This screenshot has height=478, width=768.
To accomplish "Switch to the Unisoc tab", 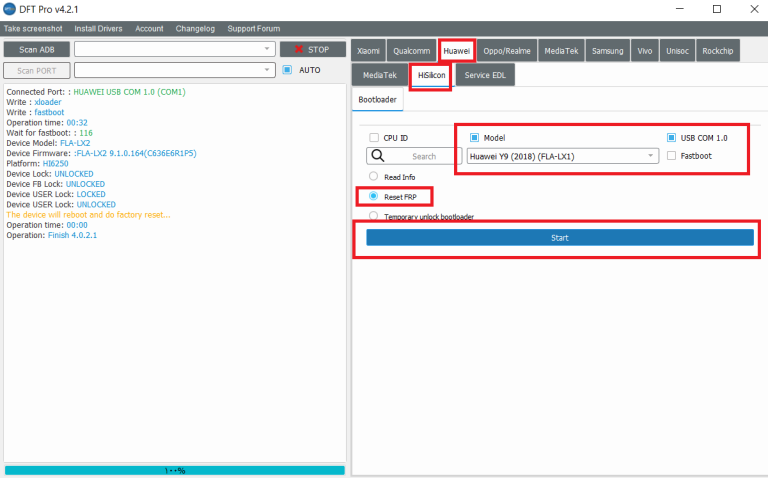I will [677, 50].
